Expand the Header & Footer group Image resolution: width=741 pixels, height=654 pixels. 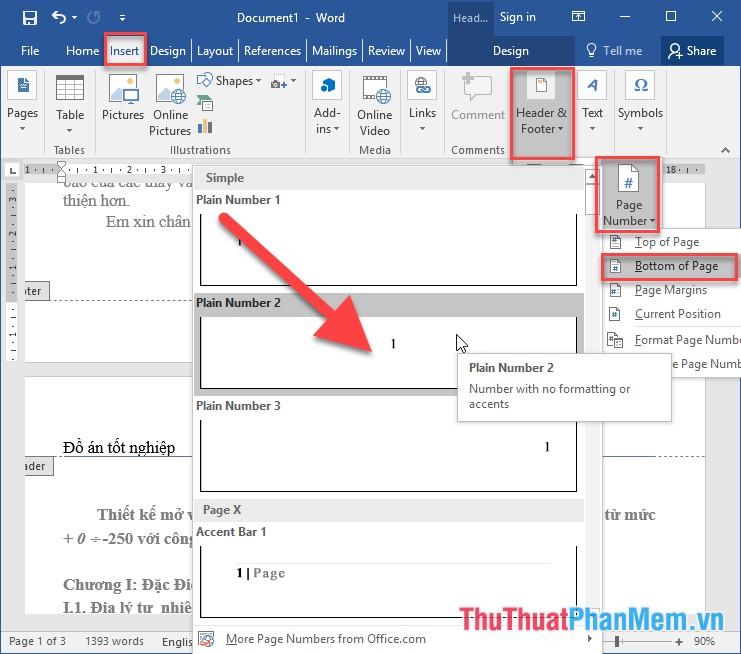point(542,112)
